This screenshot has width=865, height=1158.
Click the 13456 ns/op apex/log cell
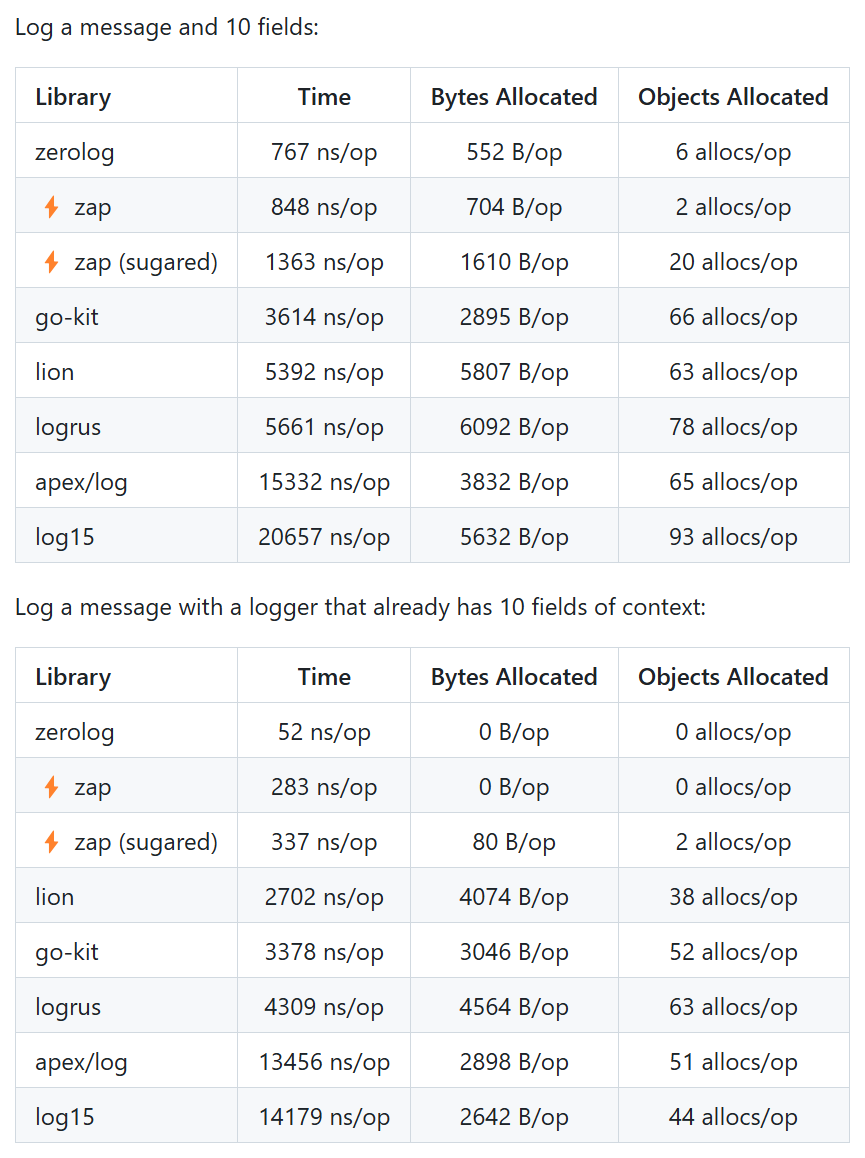point(324,1062)
